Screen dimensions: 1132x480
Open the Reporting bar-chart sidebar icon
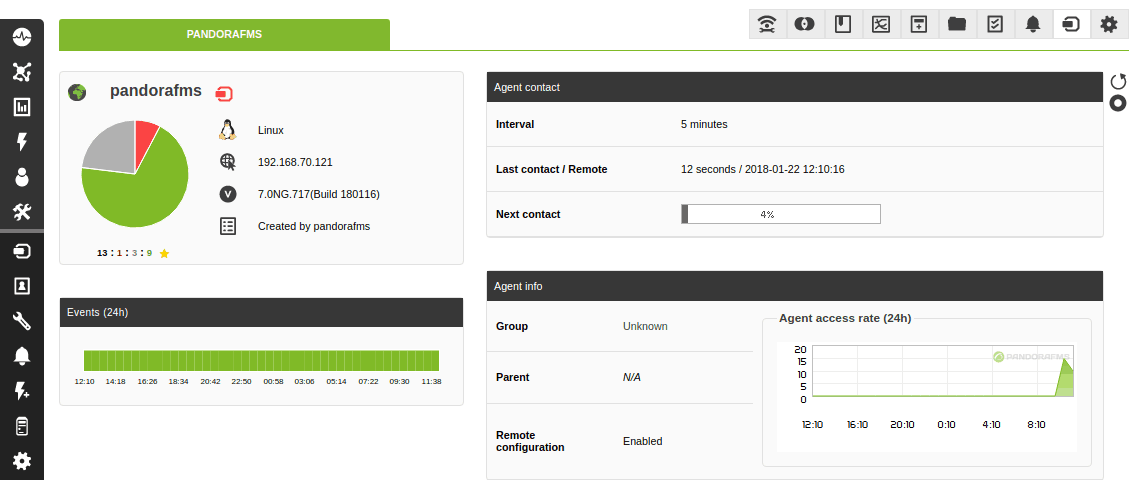click(x=22, y=108)
